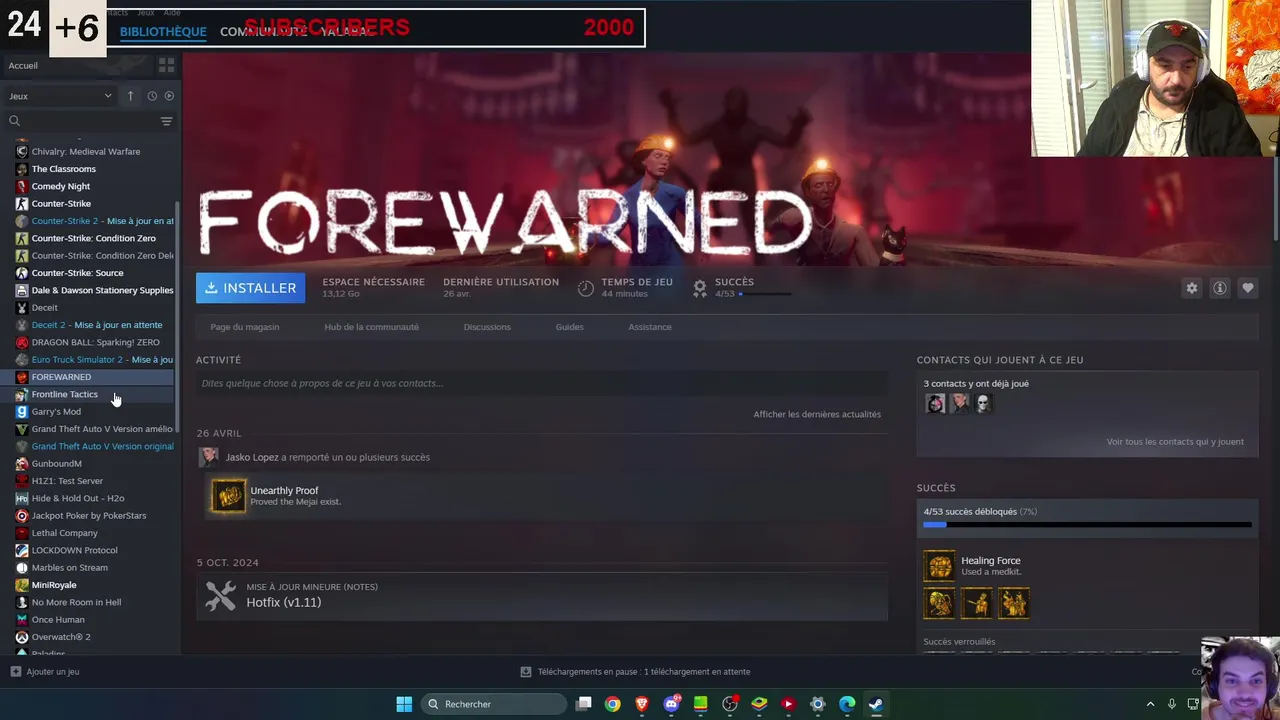Click the Windows Rechercher search box
This screenshot has width=1280, height=720.
pos(494,704)
